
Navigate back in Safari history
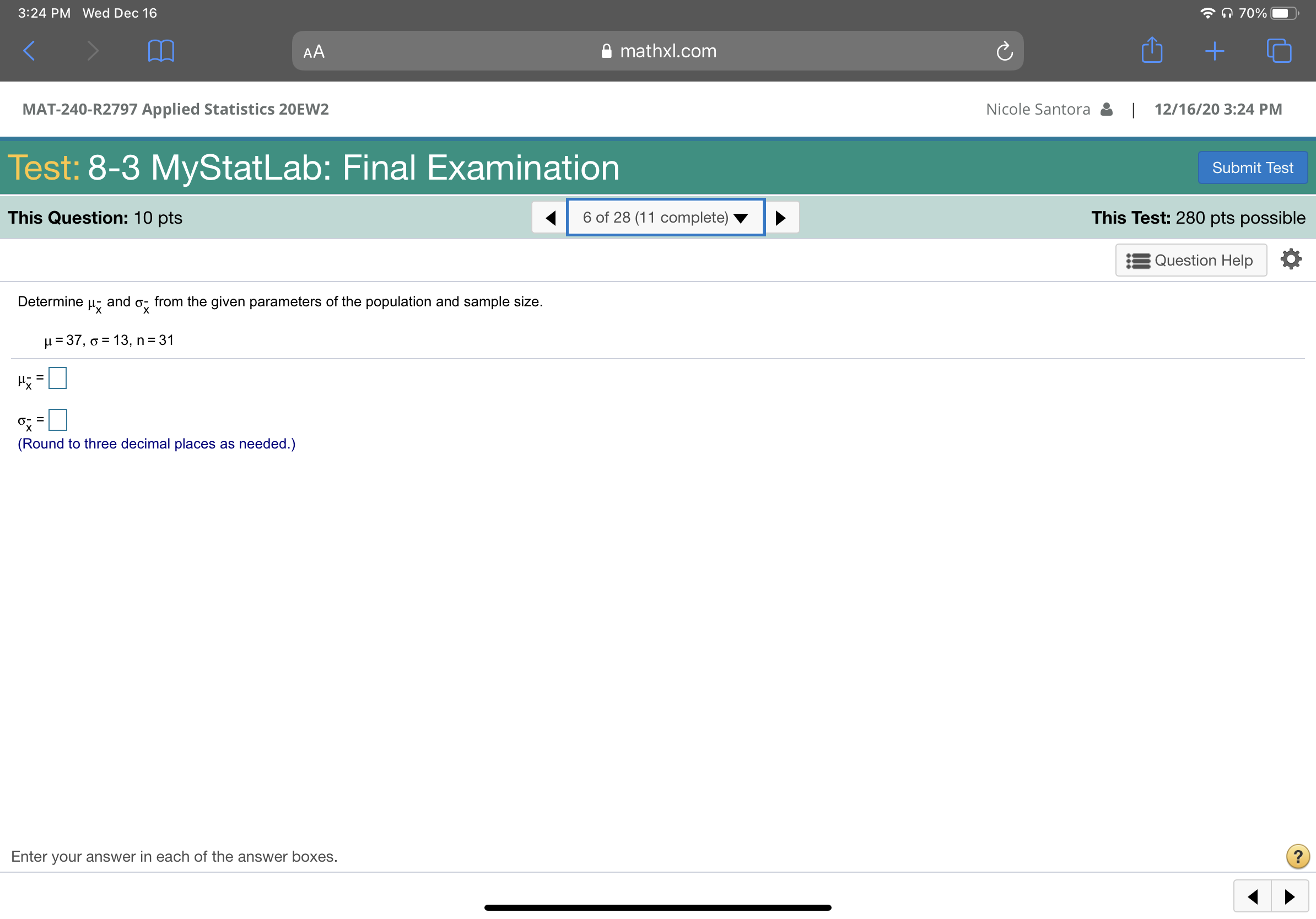(x=29, y=51)
